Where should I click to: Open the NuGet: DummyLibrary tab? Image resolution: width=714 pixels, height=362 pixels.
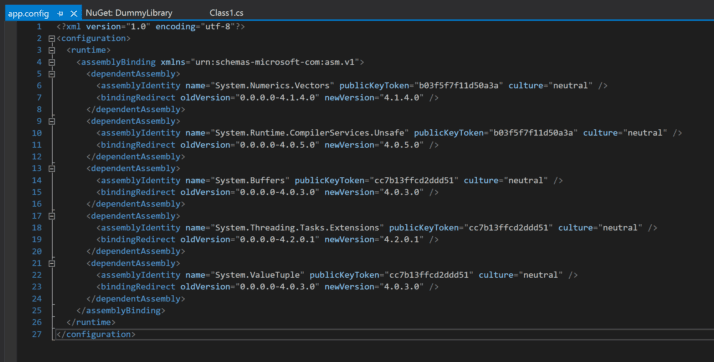[129, 13]
